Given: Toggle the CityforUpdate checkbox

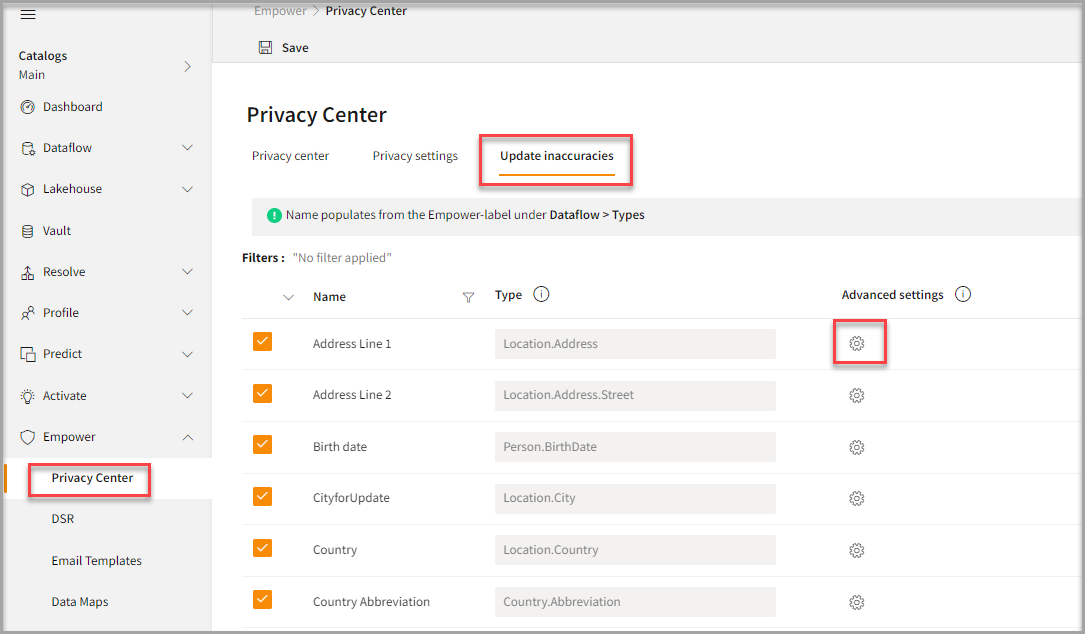Looking at the screenshot, I should [x=262, y=497].
